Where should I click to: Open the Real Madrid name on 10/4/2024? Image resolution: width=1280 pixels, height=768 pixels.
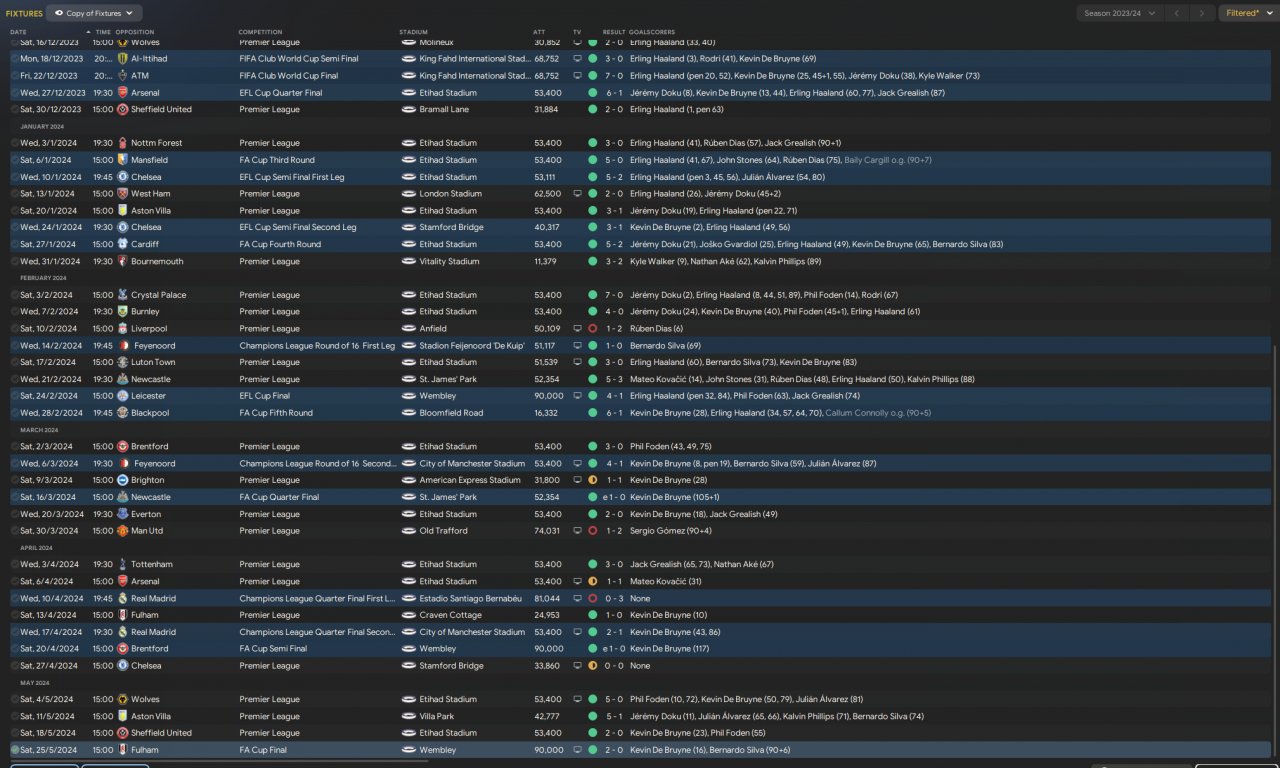pos(154,598)
